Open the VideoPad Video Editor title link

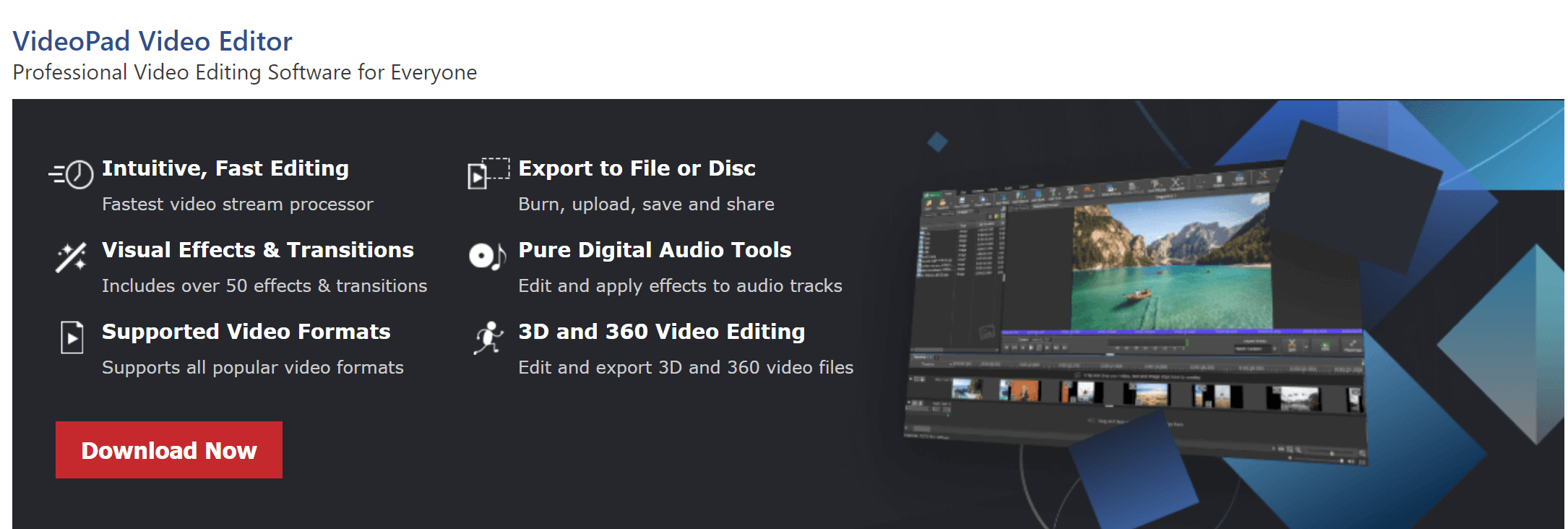tap(152, 41)
